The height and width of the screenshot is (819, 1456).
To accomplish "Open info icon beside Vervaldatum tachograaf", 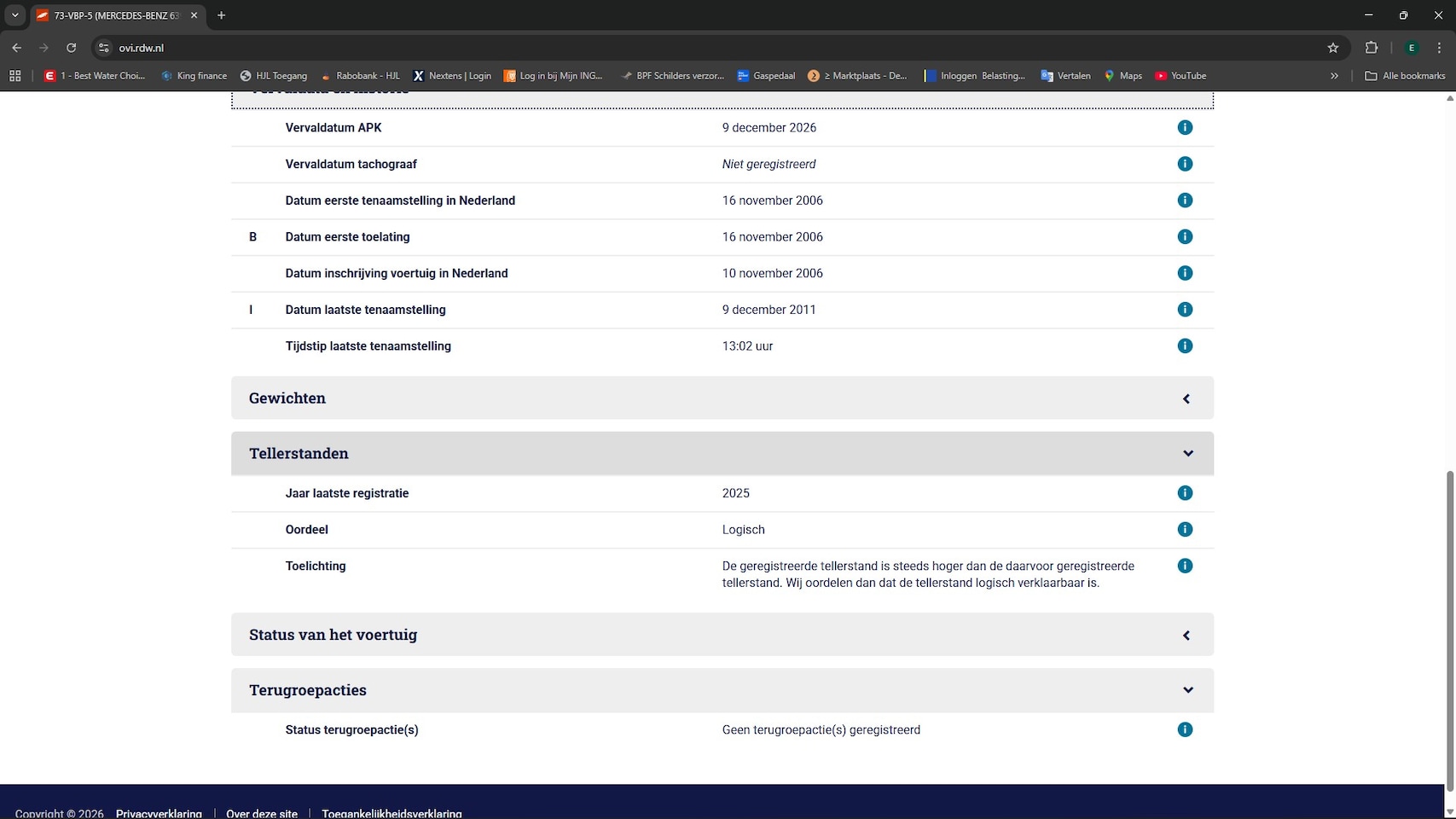I will point(1184,164).
